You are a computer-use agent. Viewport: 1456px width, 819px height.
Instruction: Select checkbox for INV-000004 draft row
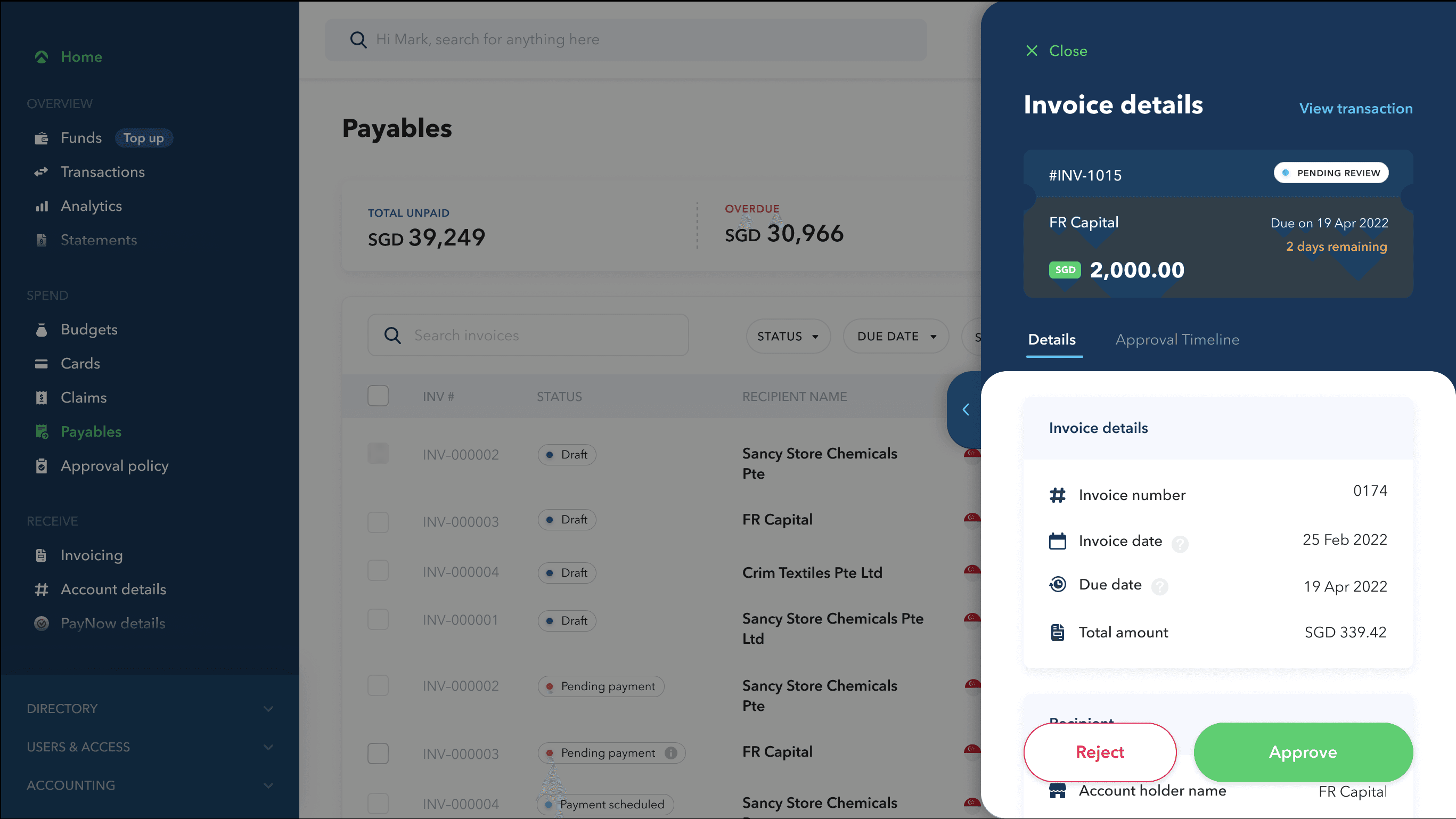tap(378, 571)
